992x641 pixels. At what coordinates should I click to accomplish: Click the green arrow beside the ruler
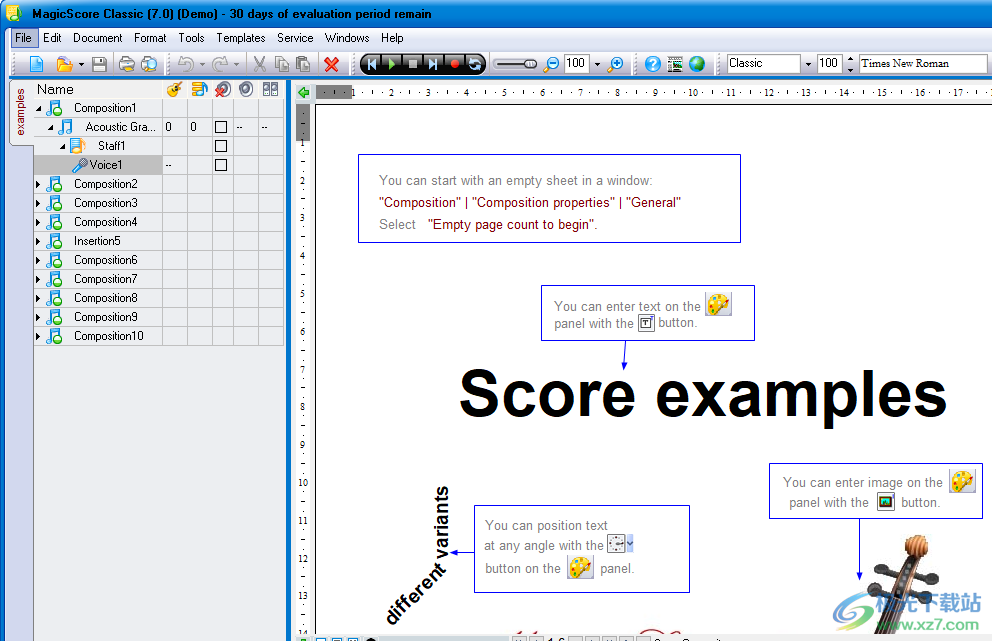tap(304, 92)
